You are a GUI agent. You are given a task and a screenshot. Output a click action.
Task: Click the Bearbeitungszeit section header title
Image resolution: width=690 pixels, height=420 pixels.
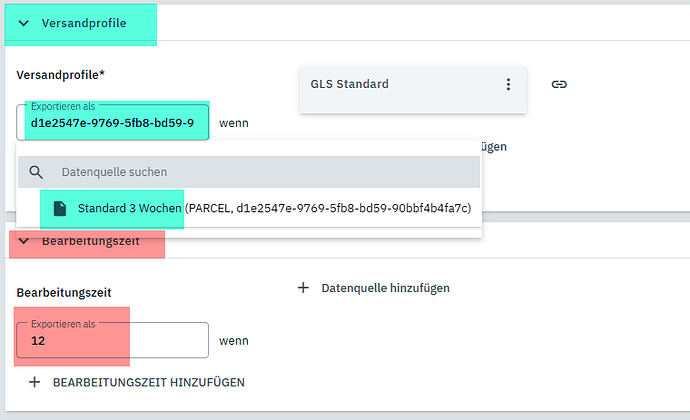(x=90, y=240)
